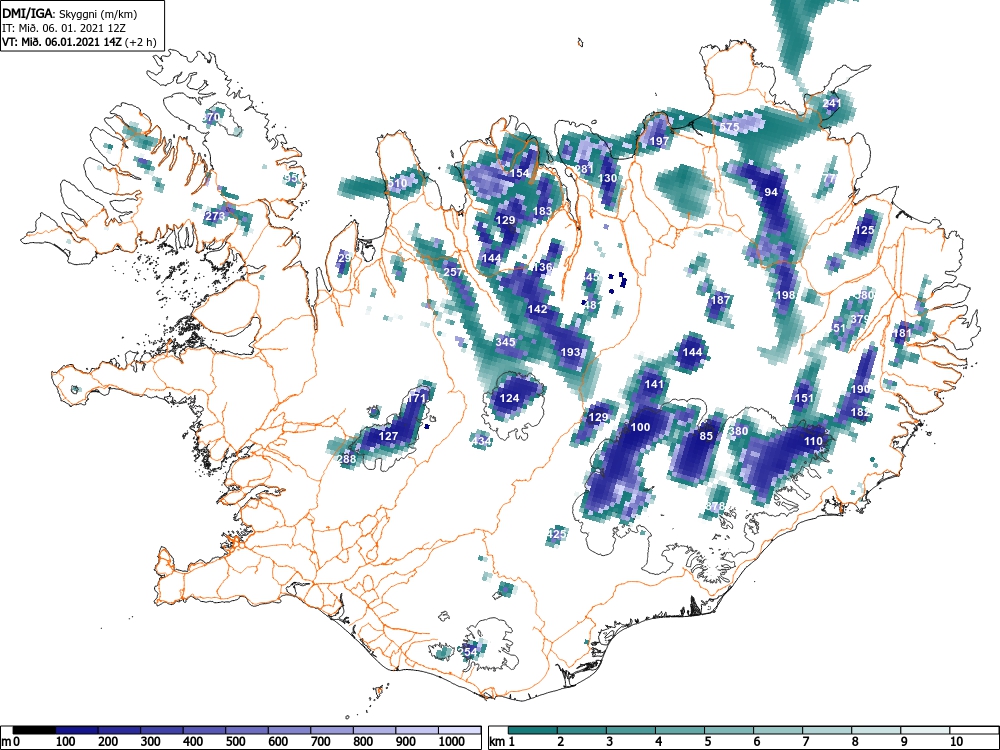Viewport: 1000px width, 750px height.
Task: Click the 197 visibility value on the map
Action: pyautogui.click(x=659, y=141)
